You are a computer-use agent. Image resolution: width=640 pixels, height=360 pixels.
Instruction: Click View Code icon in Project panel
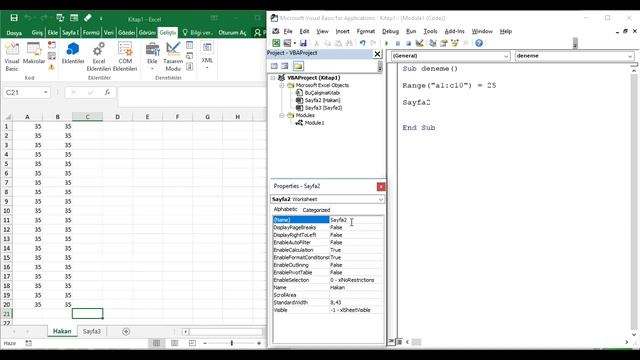tap(274, 66)
